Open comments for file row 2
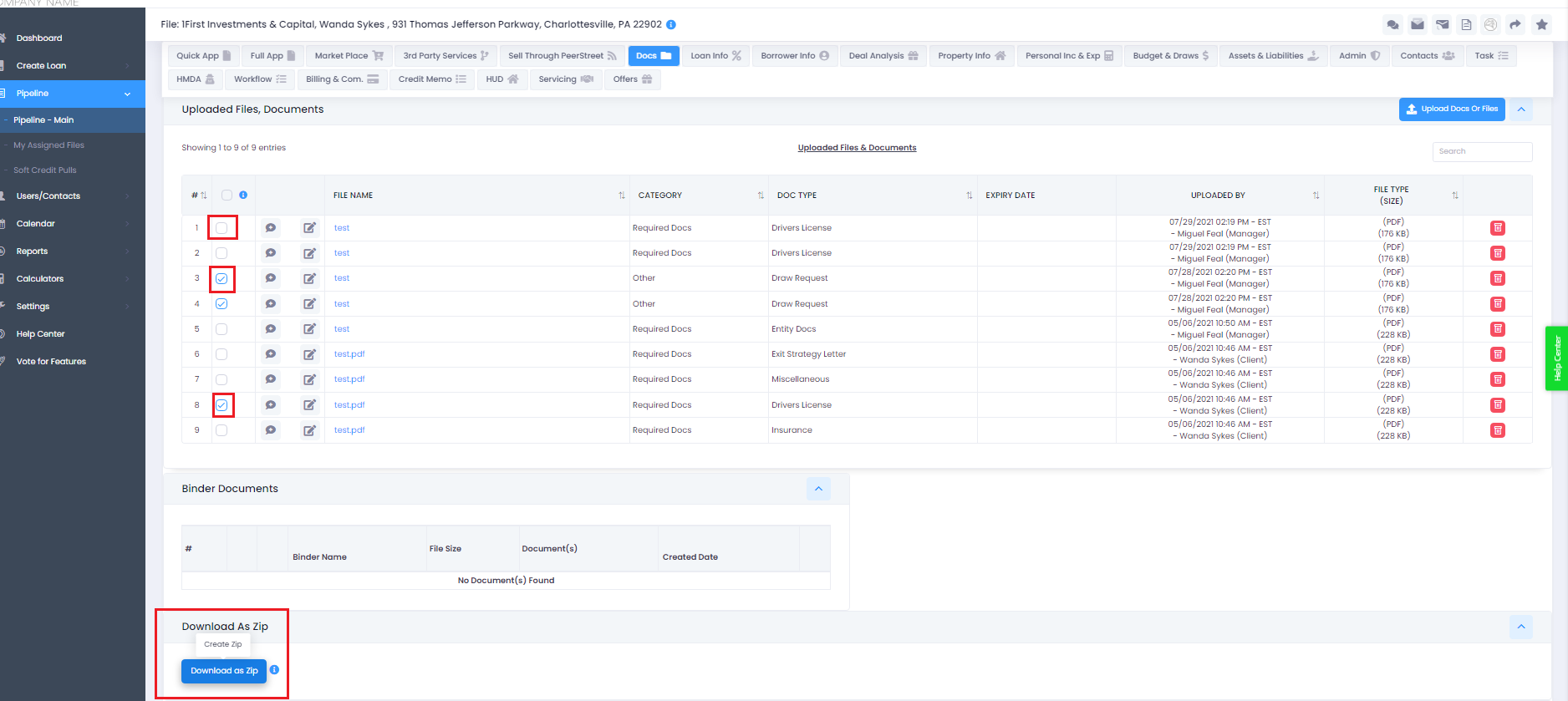 pyautogui.click(x=271, y=253)
